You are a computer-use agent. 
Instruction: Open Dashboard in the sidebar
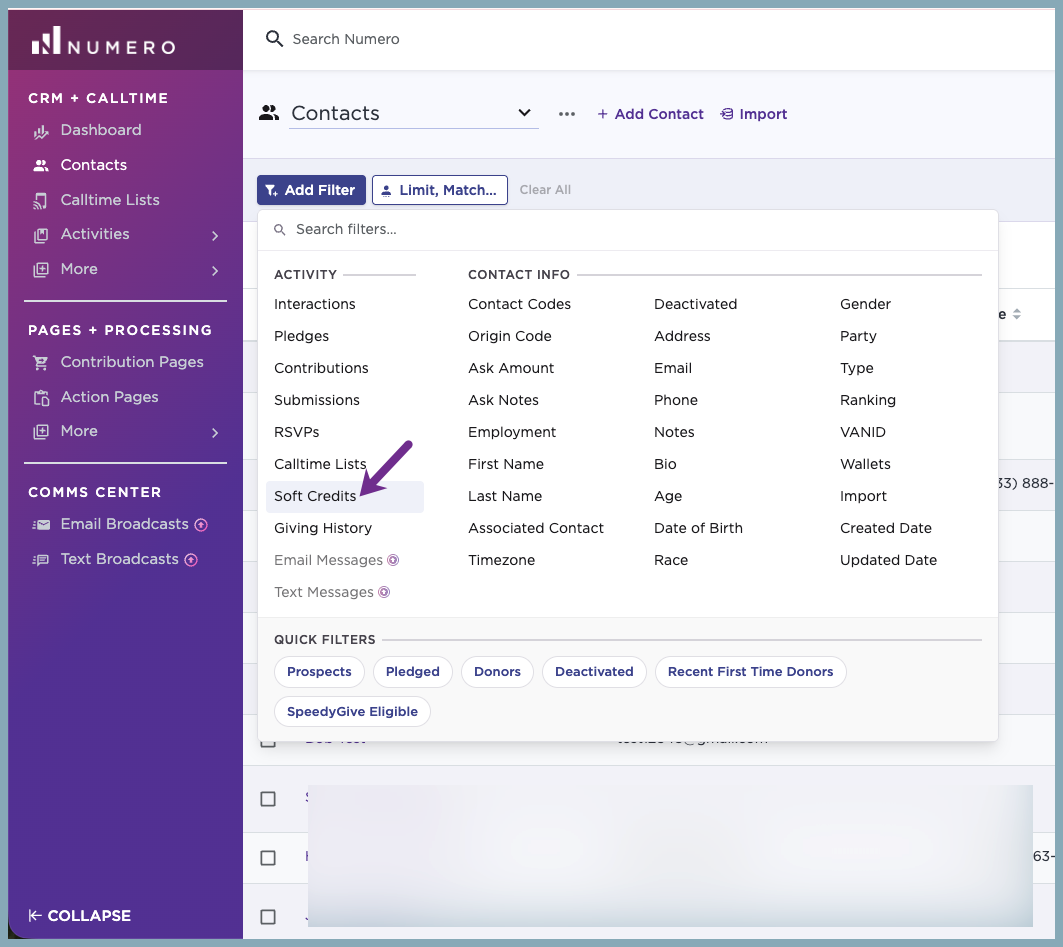point(101,130)
